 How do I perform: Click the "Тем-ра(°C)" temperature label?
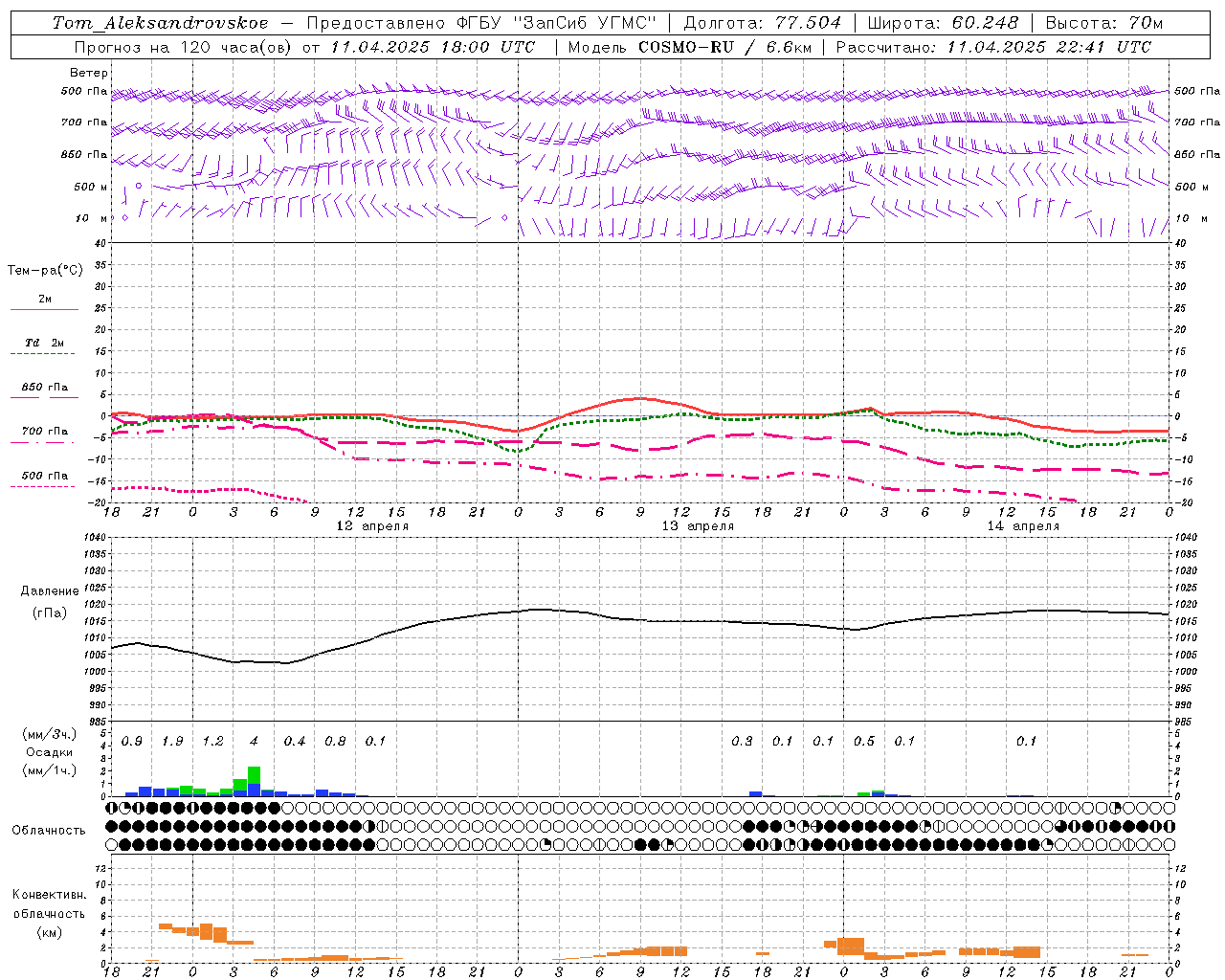click(45, 271)
